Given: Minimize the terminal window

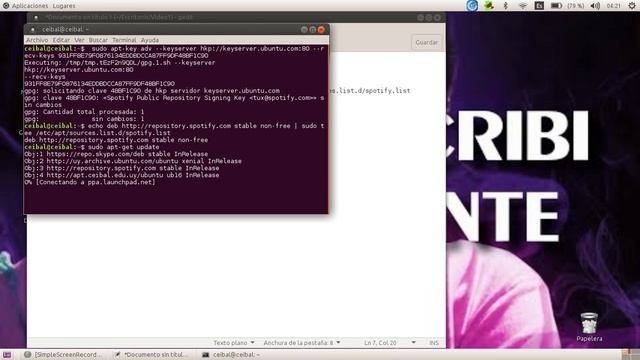Looking at the screenshot, I should (304, 29).
